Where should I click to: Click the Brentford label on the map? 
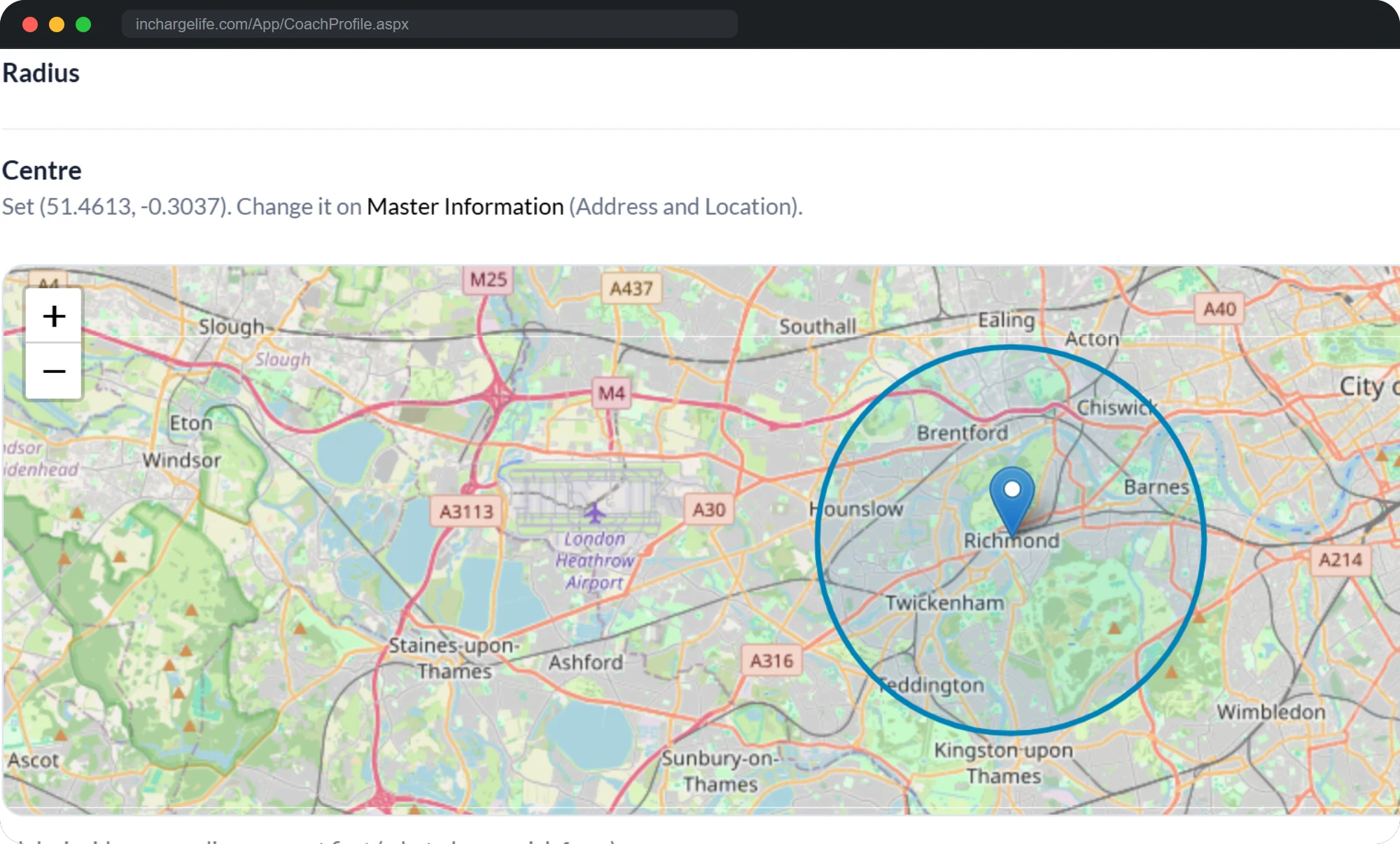[x=962, y=432]
